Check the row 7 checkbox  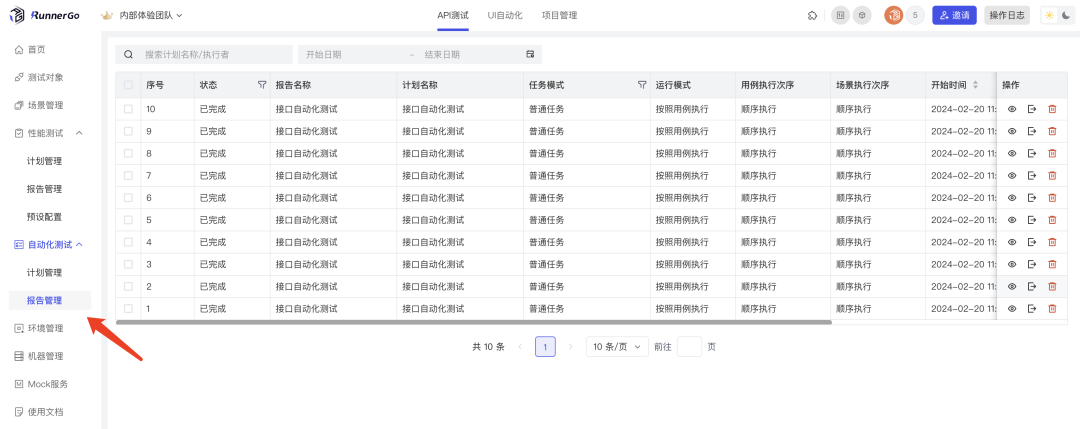[x=128, y=176]
